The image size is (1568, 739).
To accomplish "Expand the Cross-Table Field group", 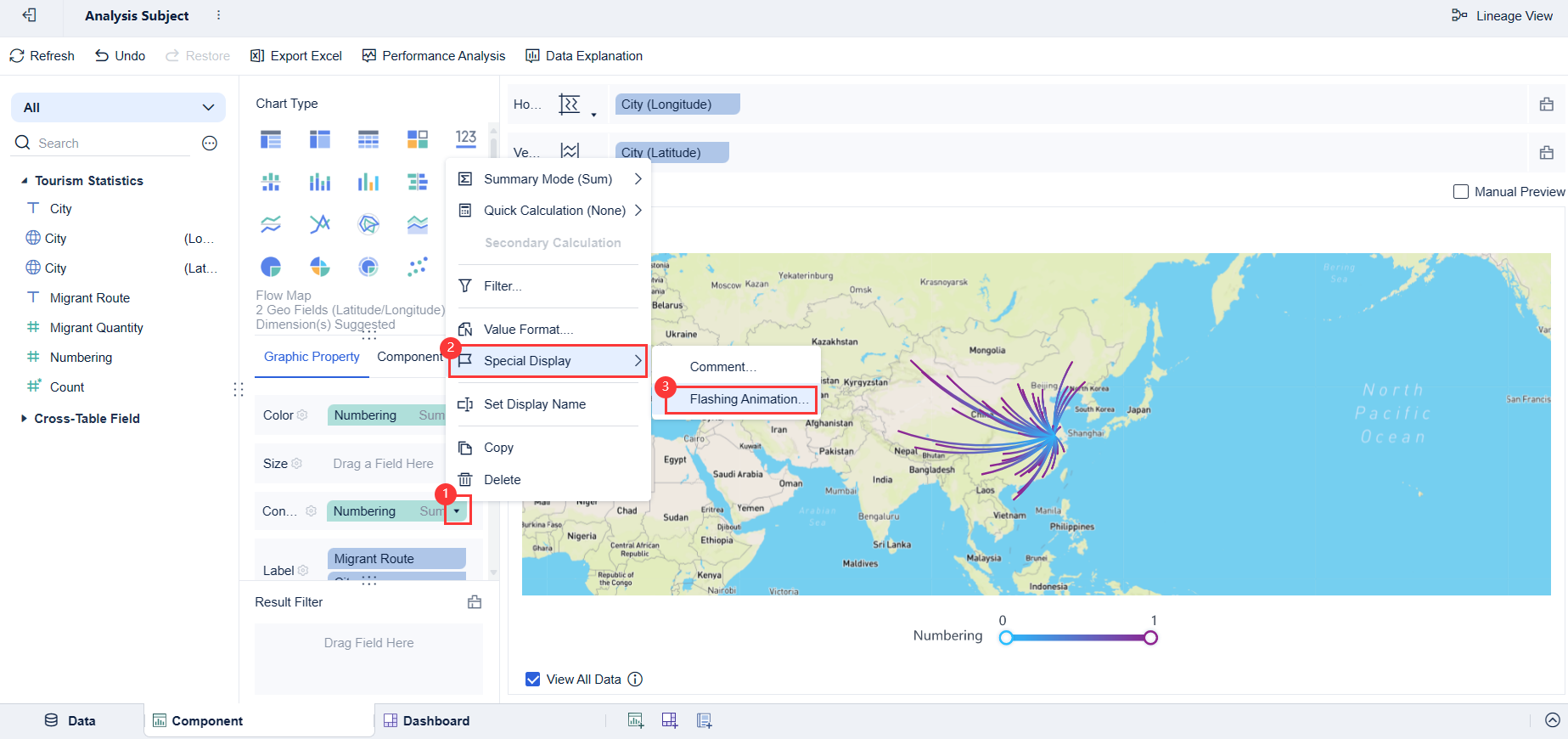I will tap(24, 419).
